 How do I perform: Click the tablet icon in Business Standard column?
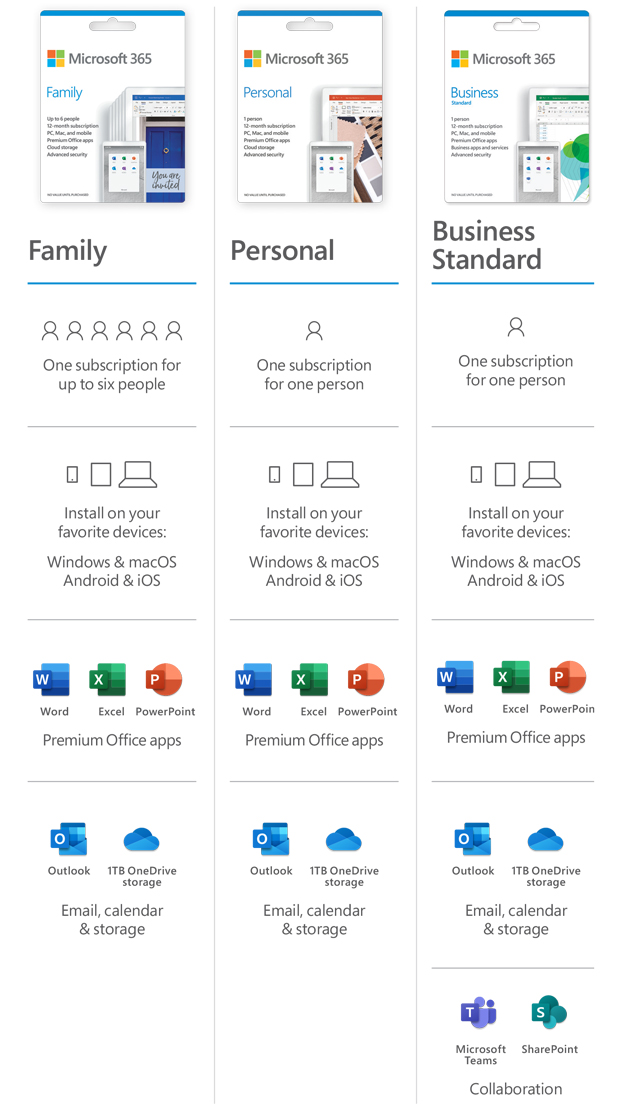(x=505, y=474)
